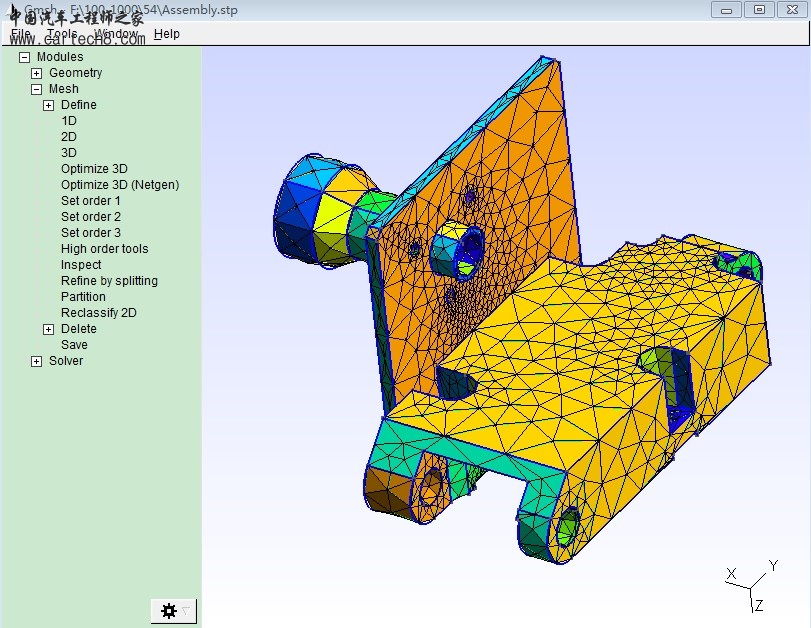Open the Window menu
Image resolution: width=811 pixels, height=628 pixels.
click(116, 34)
